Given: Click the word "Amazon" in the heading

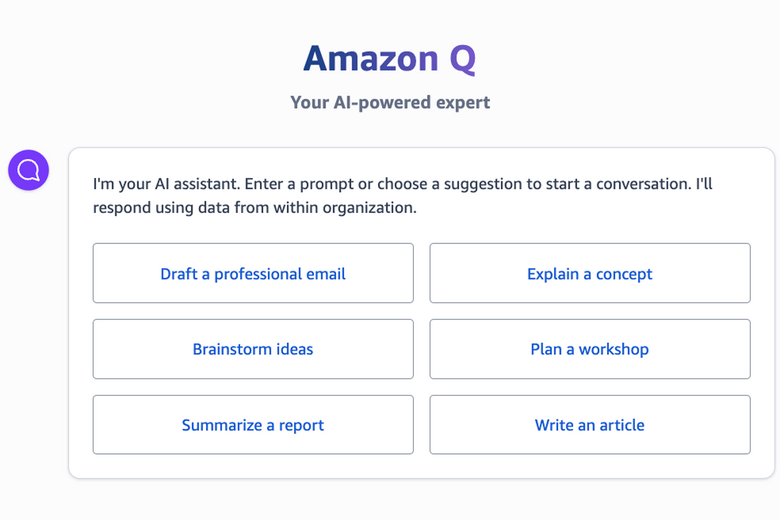Looking at the screenshot, I should coord(370,58).
